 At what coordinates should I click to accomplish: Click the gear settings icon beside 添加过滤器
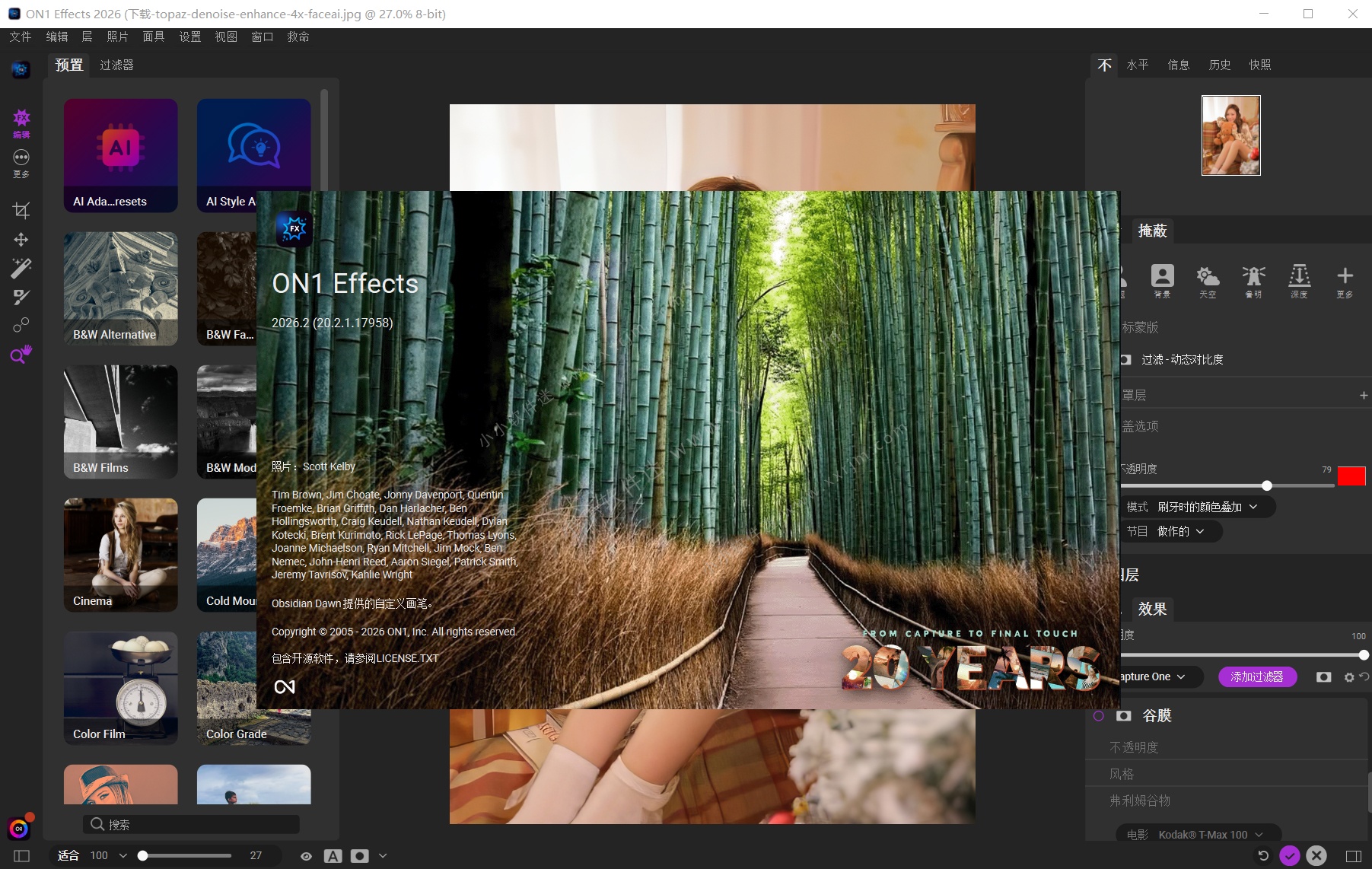click(1349, 677)
